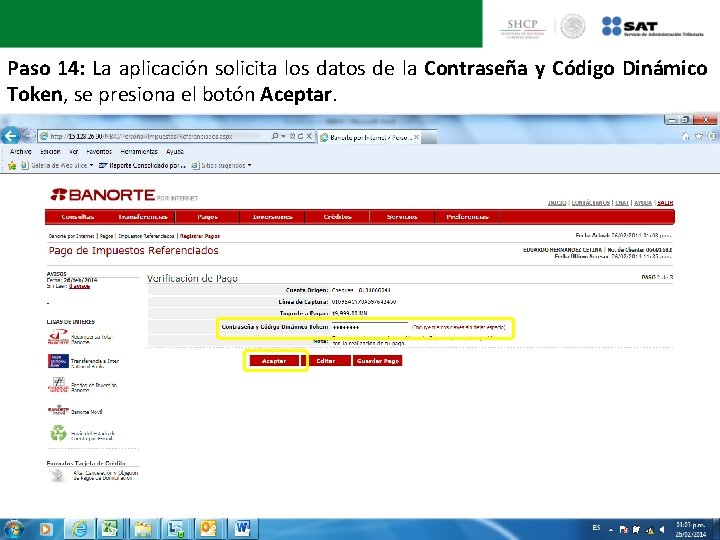Open the AYUDA link at top right
The width and height of the screenshot is (720, 540).
click(643, 202)
